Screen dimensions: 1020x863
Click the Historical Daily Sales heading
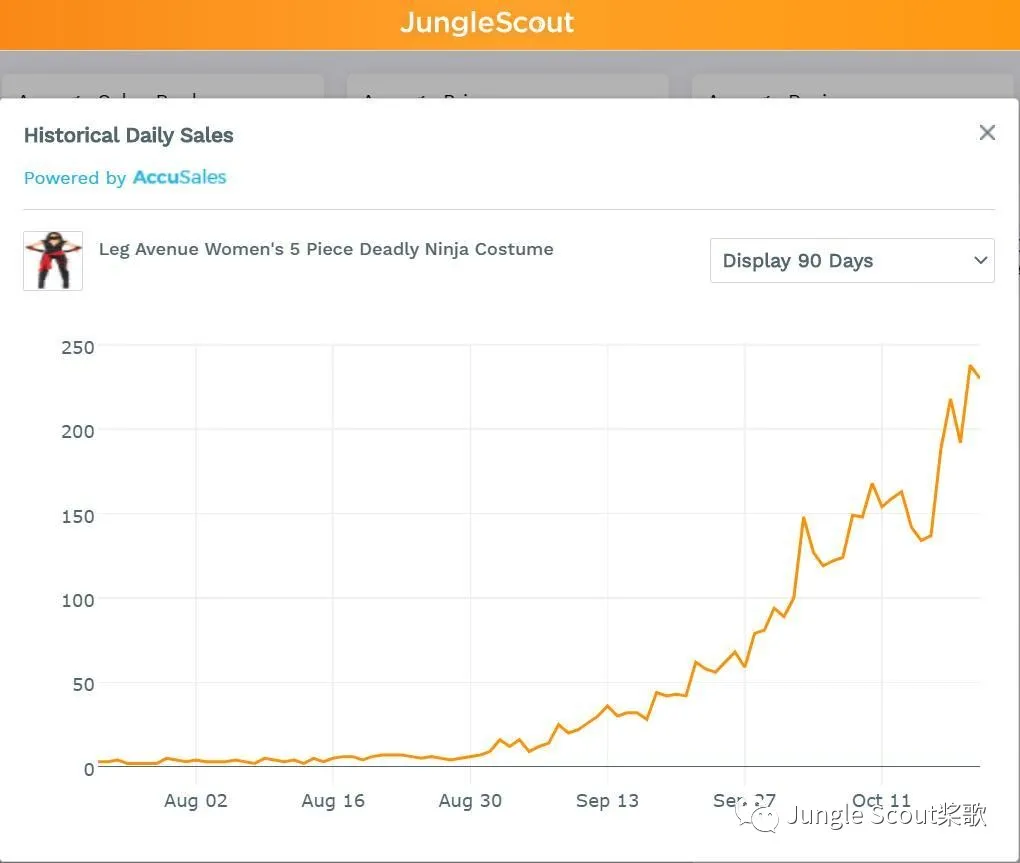129,135
